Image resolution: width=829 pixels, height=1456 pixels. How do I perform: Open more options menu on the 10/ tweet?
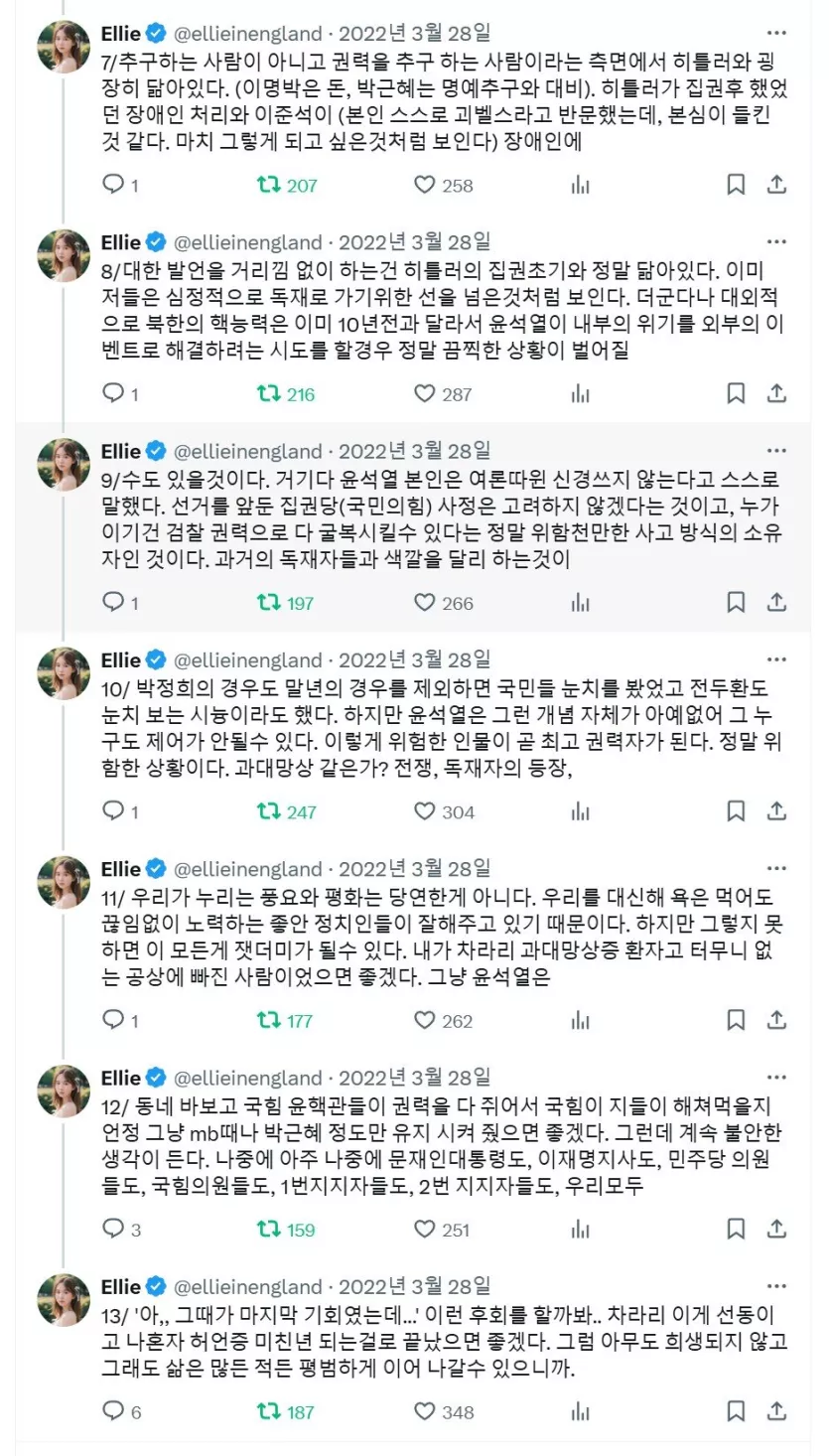pos(776,660)
